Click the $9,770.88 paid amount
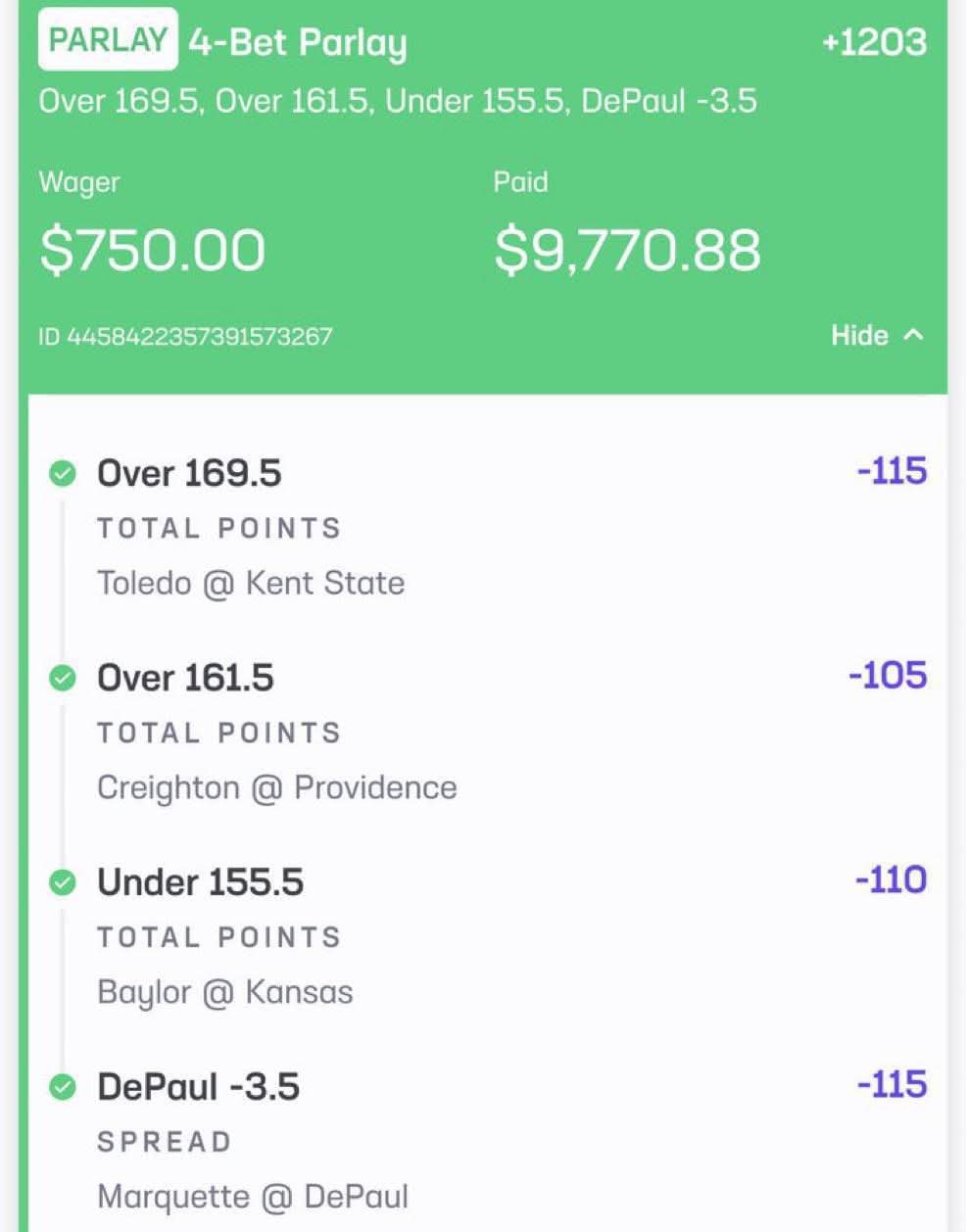 (x=627, y=249)
